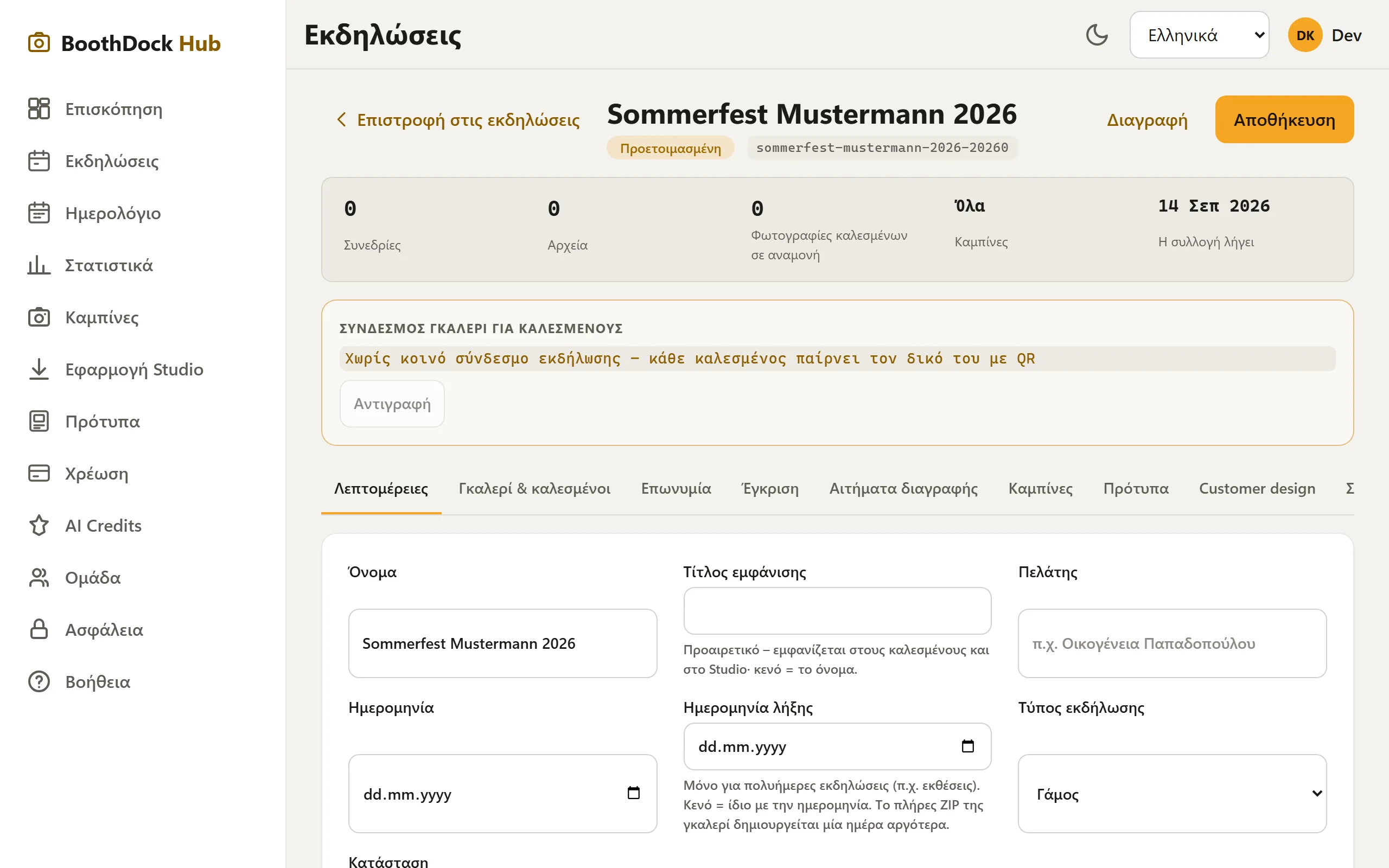Click the empty Τίτλος εμφάνισης input
Viewport: 1389px width, 868px height.
tap(837, 611)
